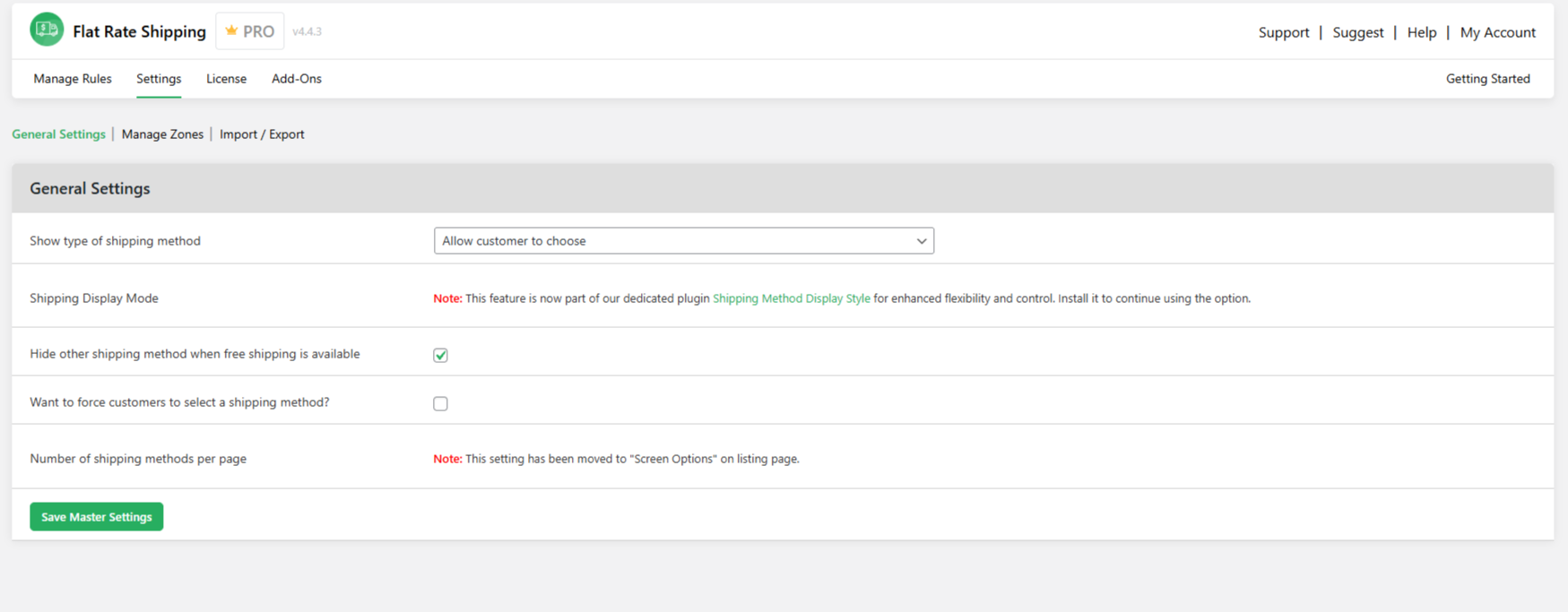This screenshot has width=1568, height=612.
Task: Click the PRO star badge
Action: tap(250, 31)
